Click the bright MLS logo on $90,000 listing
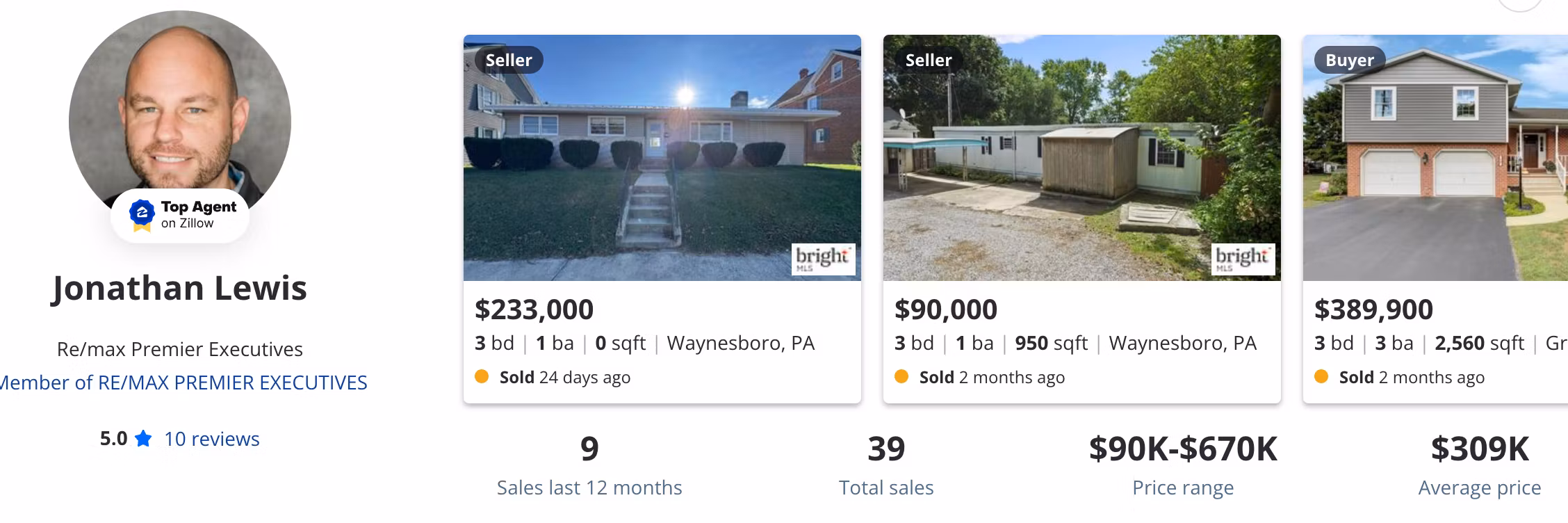 click(x=1243, y=259)
